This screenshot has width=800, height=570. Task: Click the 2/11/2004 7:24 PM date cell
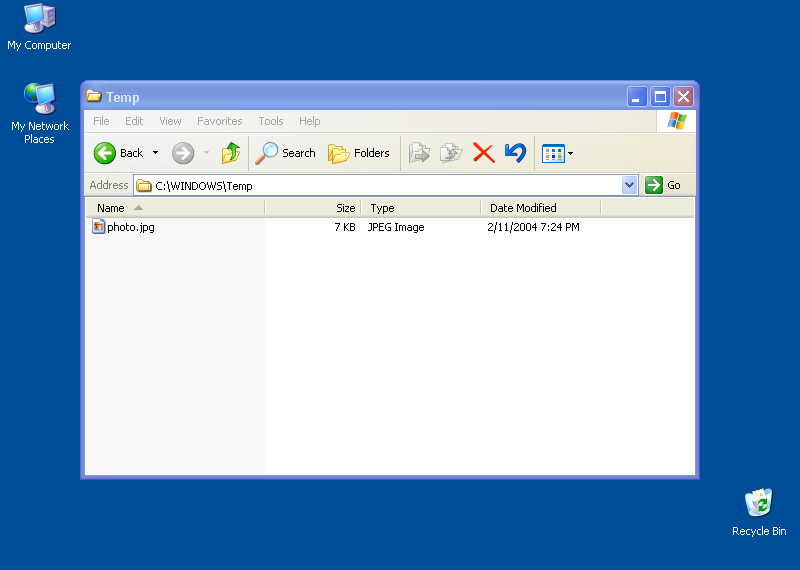[533, 227]
